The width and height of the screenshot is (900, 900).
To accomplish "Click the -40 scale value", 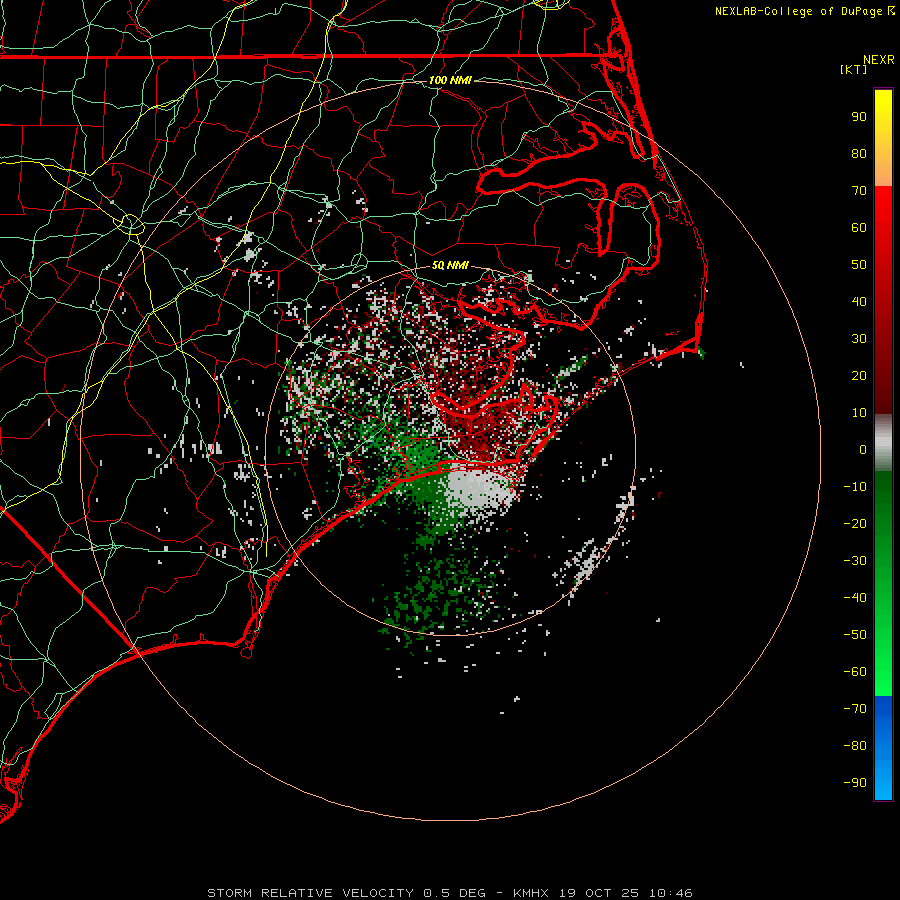I will coord(855,598).
